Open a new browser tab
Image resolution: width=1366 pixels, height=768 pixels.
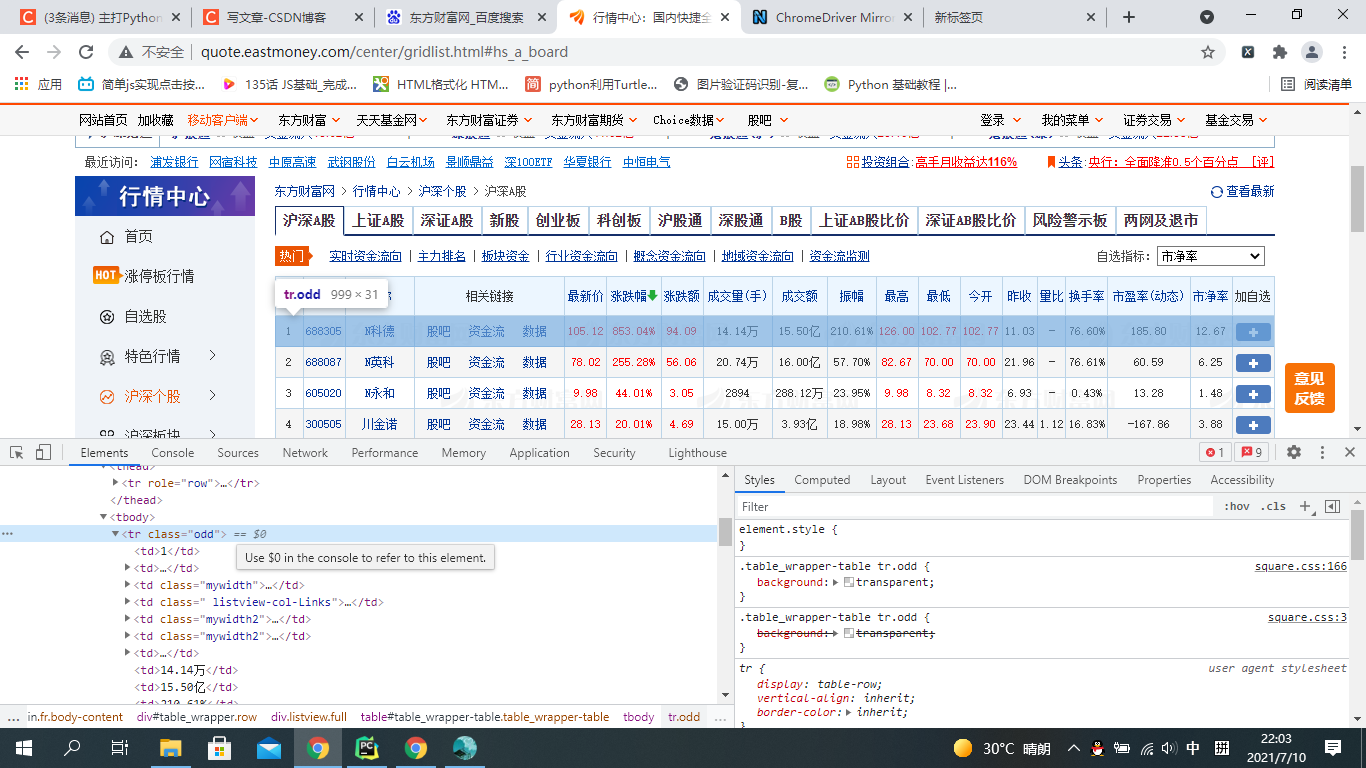click(x=1129, y=17)
